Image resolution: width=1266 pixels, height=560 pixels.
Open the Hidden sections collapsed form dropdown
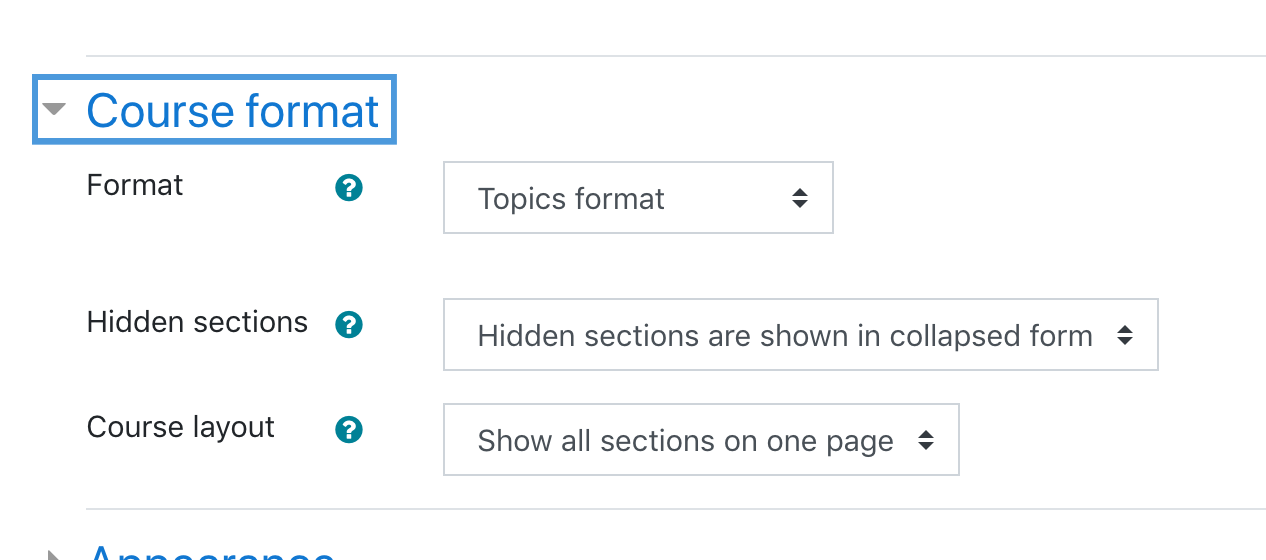[801, 335]
